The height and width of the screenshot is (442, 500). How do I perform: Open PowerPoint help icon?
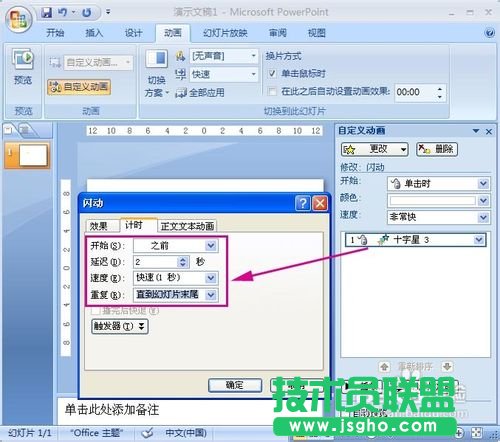pyautogui.click(x=490, y=33)
